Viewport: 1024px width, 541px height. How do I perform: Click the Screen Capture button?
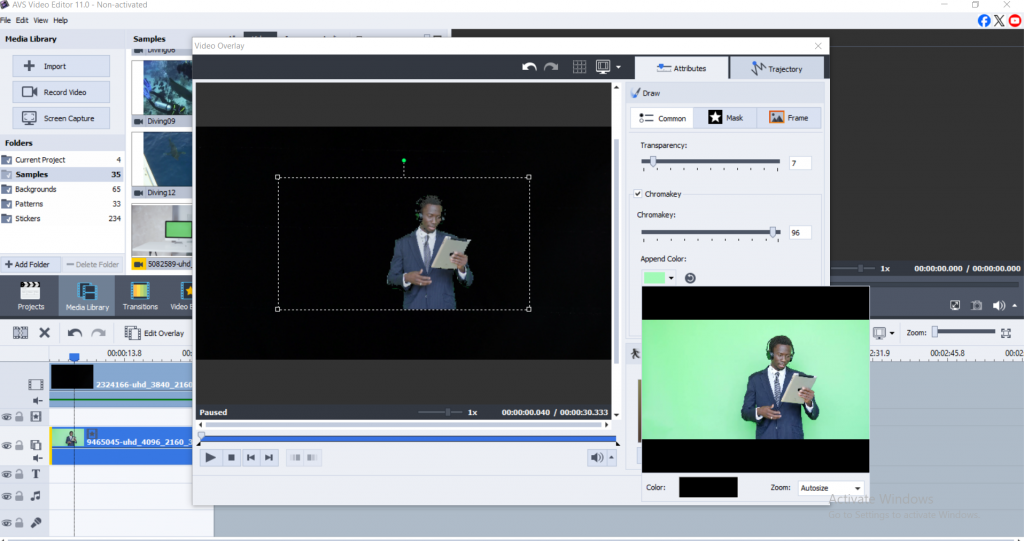(x=61, y=118)
